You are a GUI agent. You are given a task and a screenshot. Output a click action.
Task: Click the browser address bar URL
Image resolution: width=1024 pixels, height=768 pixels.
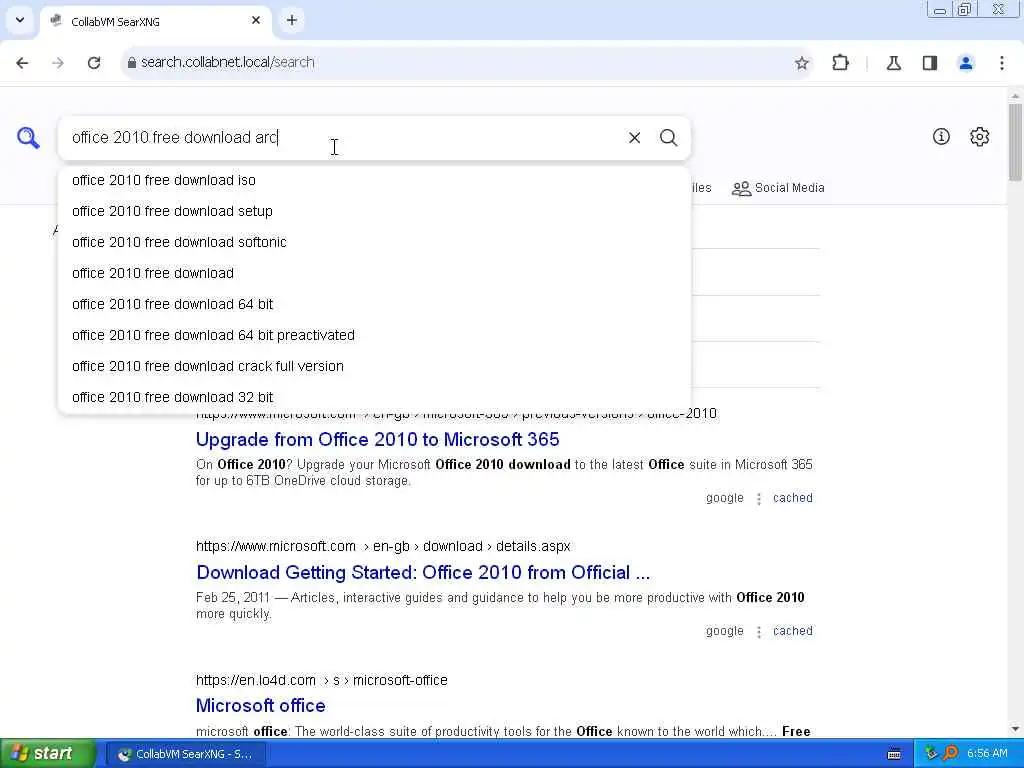click(228, 63)
